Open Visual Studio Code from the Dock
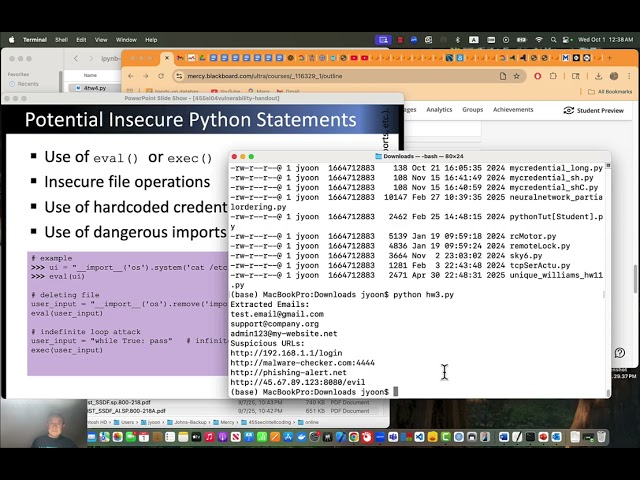The image size is (640, 480). pyautogui.click(x=419, y=437)
